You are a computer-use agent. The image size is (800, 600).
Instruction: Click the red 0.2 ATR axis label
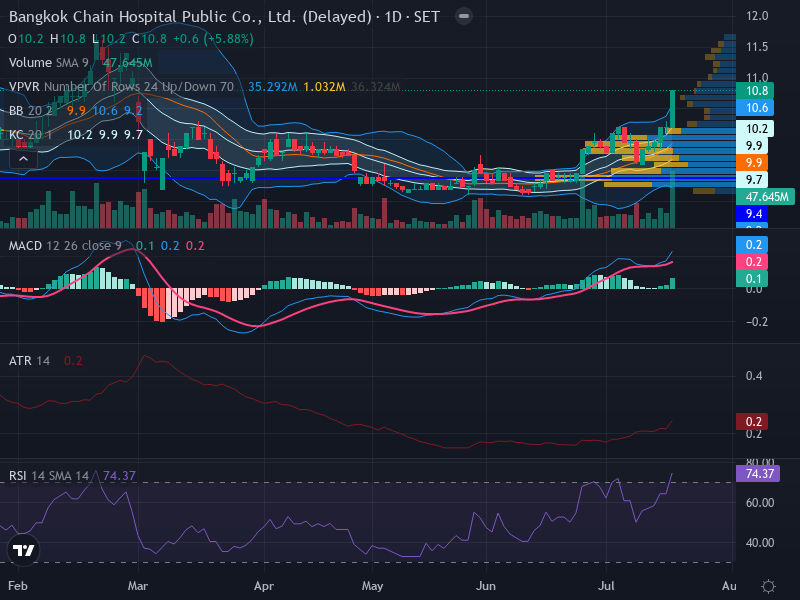[752, 421]
